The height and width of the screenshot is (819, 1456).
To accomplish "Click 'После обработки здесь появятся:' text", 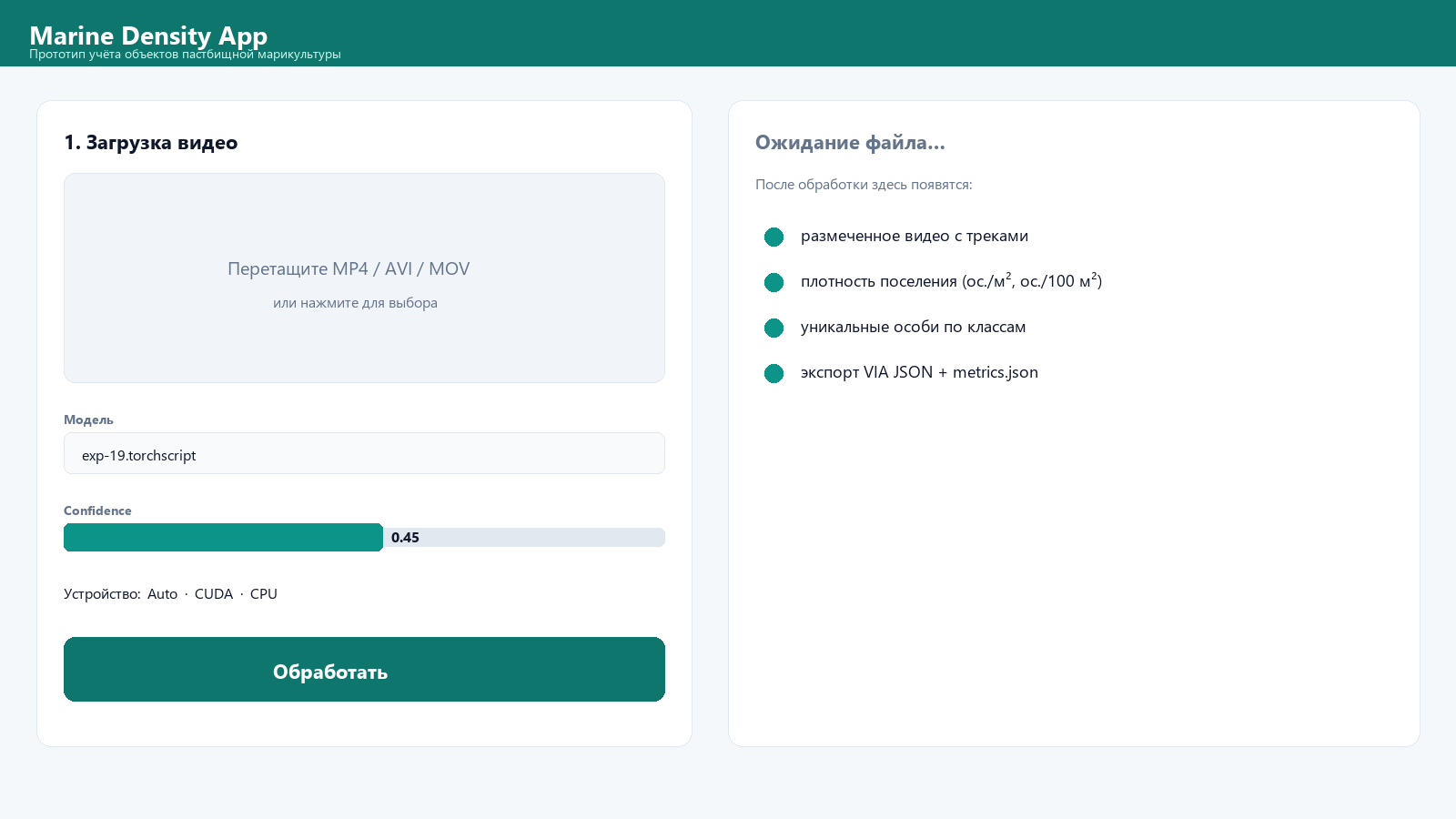I will pos(864,185).
